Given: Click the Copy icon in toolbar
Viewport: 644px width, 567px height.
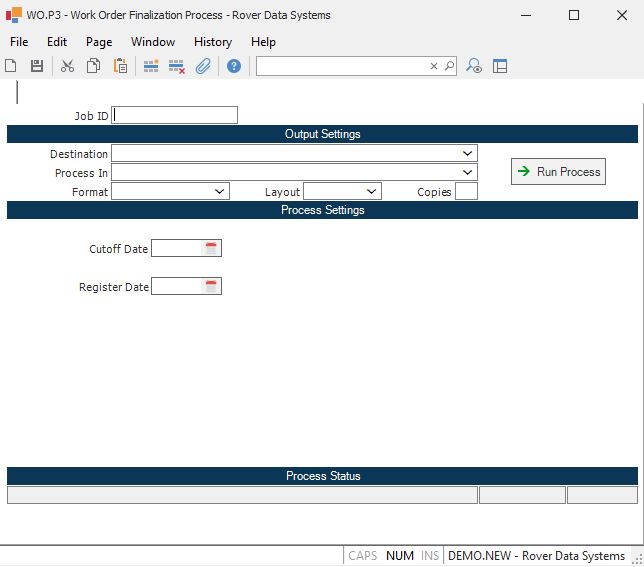Looking at the screenshot, I should tap(94, 66).
